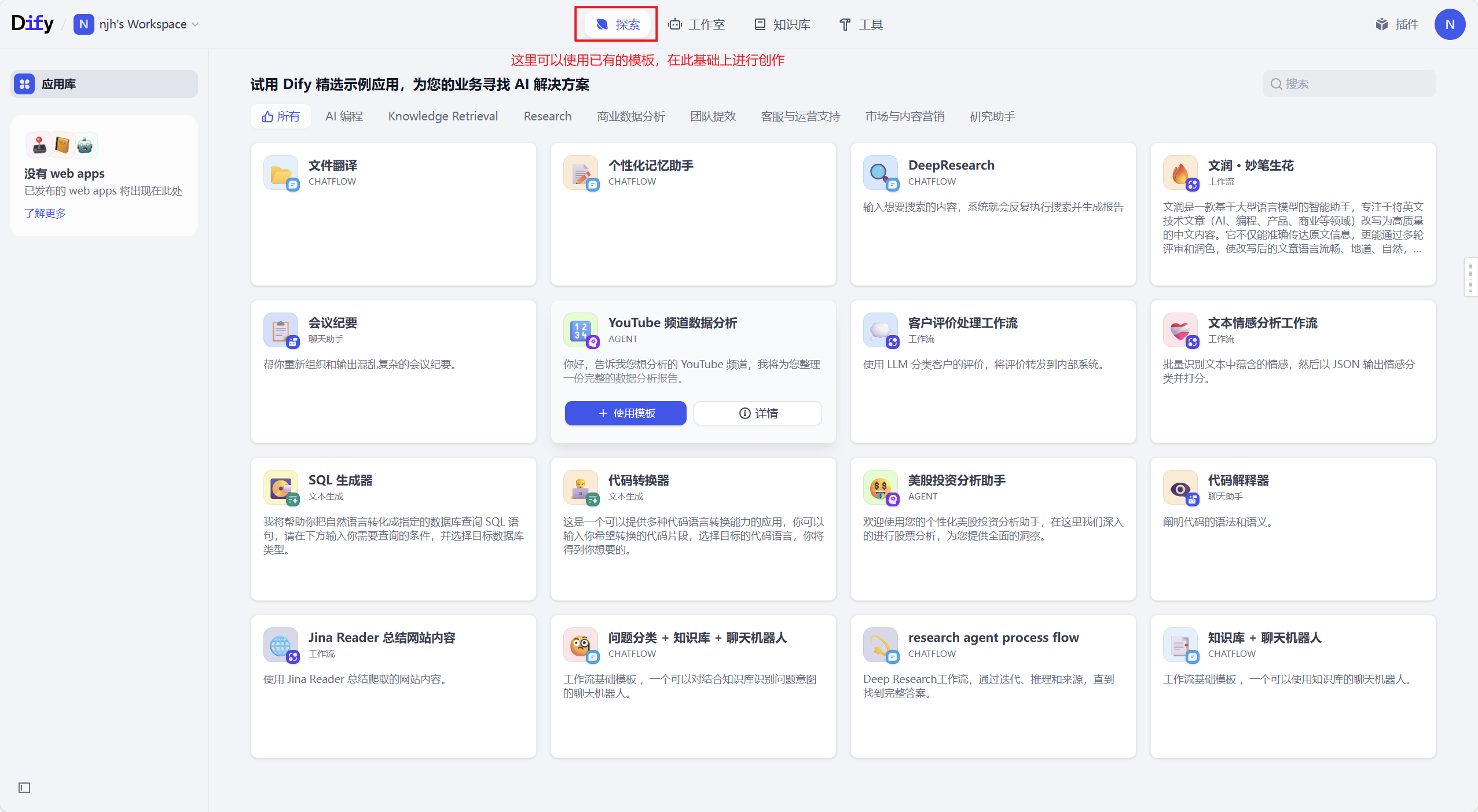Switch to the 工作室 tab

pos(696,24)
